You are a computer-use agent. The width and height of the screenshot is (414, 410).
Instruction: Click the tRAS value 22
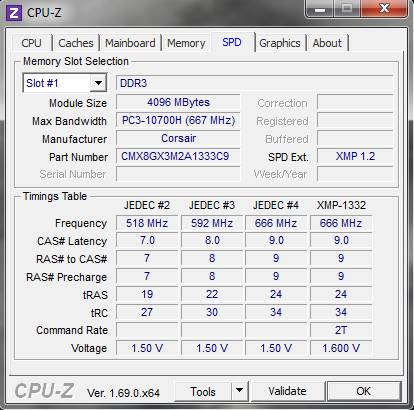(212, 294)
